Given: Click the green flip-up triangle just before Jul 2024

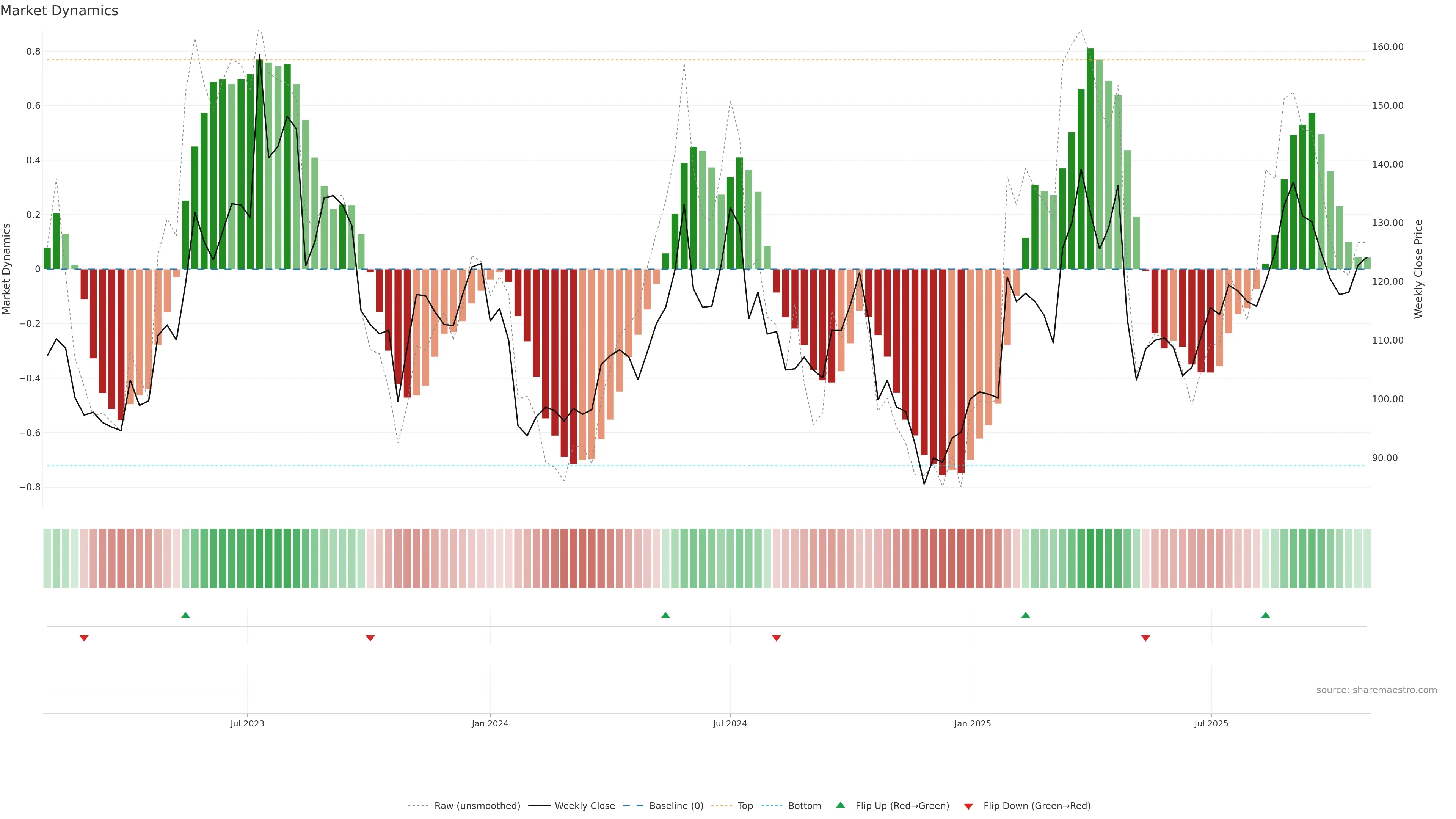Looking at the screenshot, I should 665,615.
